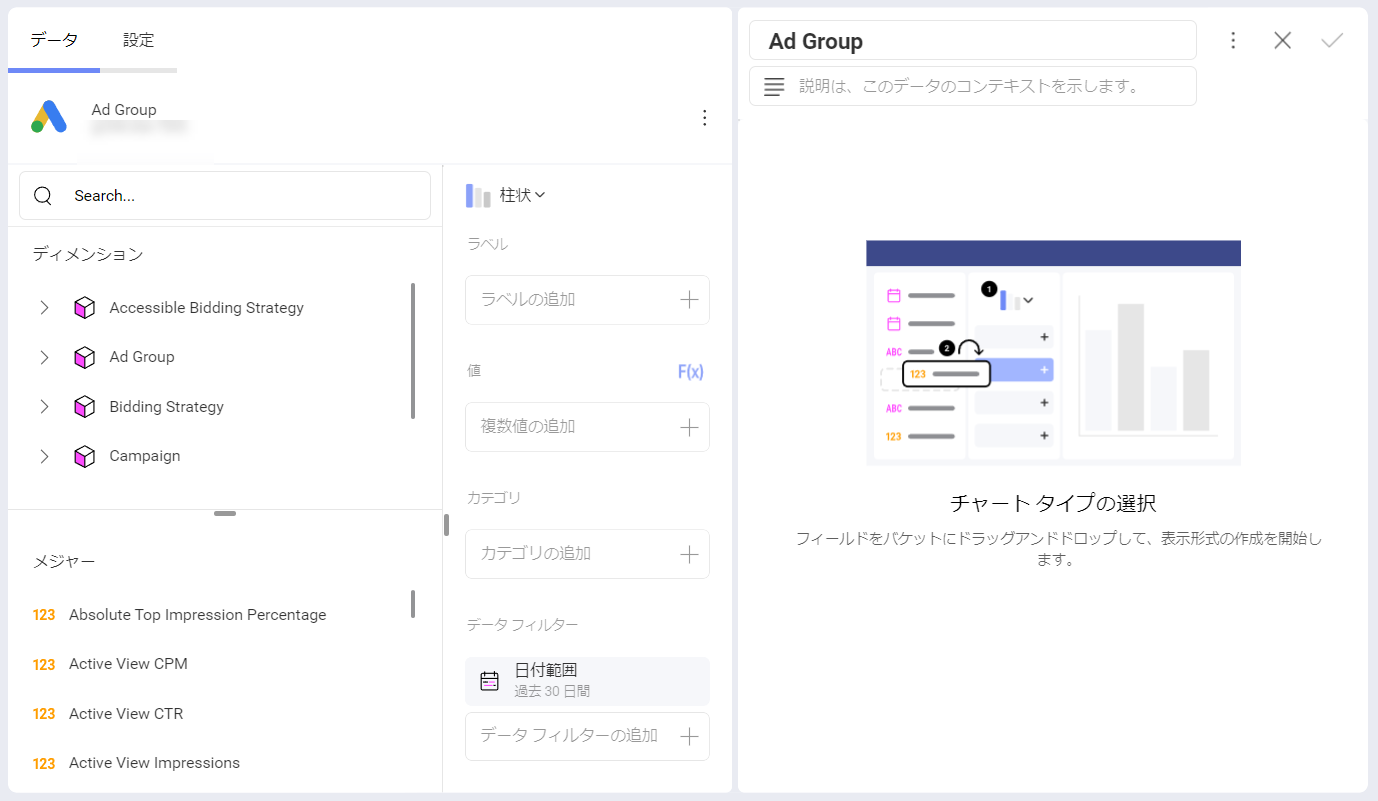Click the Bidding Strategy cube icon
The height and width of the screenshot is (801, 1378).
coord(85,407)
